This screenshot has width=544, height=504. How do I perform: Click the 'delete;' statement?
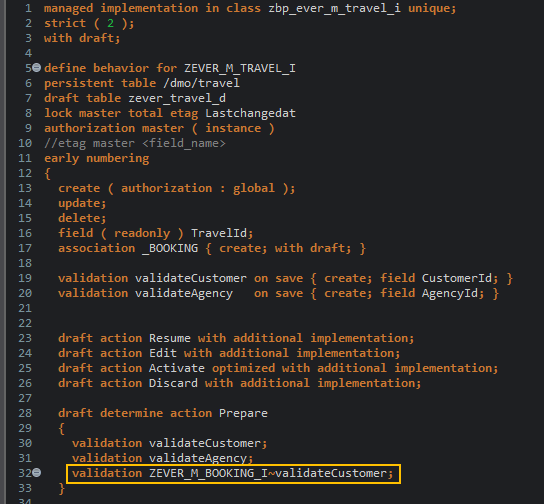click(x=82, y=218)
